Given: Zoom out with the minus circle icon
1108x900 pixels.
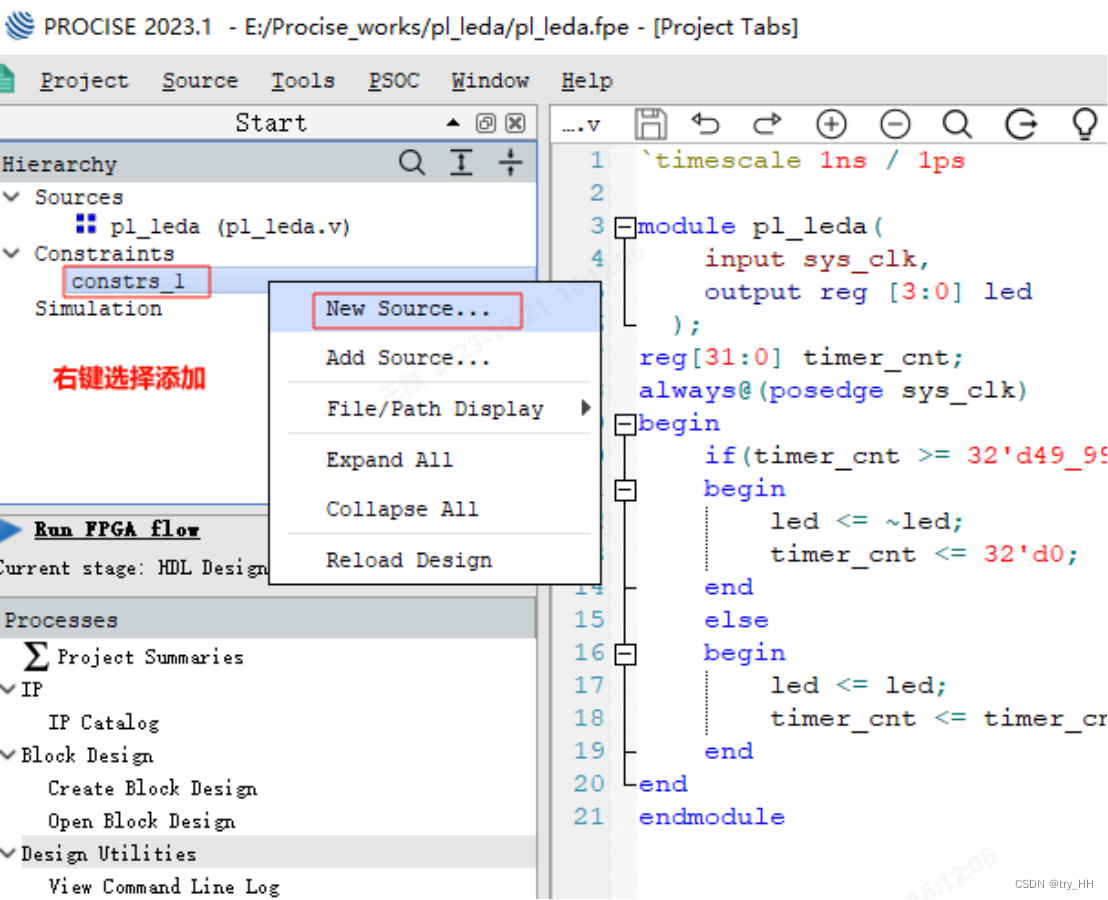Looking at the screenshot, I should point(895,124).
